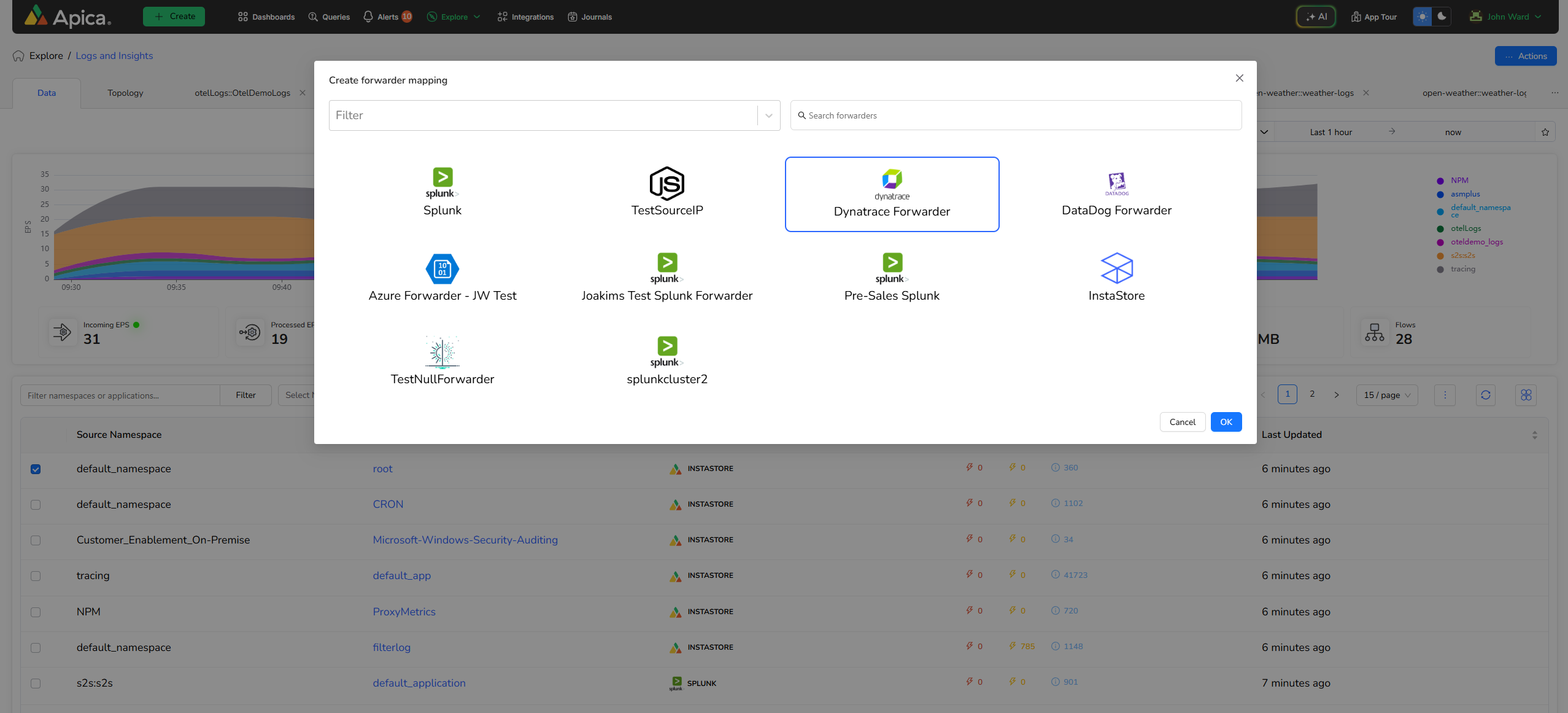Pick the DataDog Forwarder icon
Screen dimensions: 1568x713
pyautogui.click(x=1116, y=183)
